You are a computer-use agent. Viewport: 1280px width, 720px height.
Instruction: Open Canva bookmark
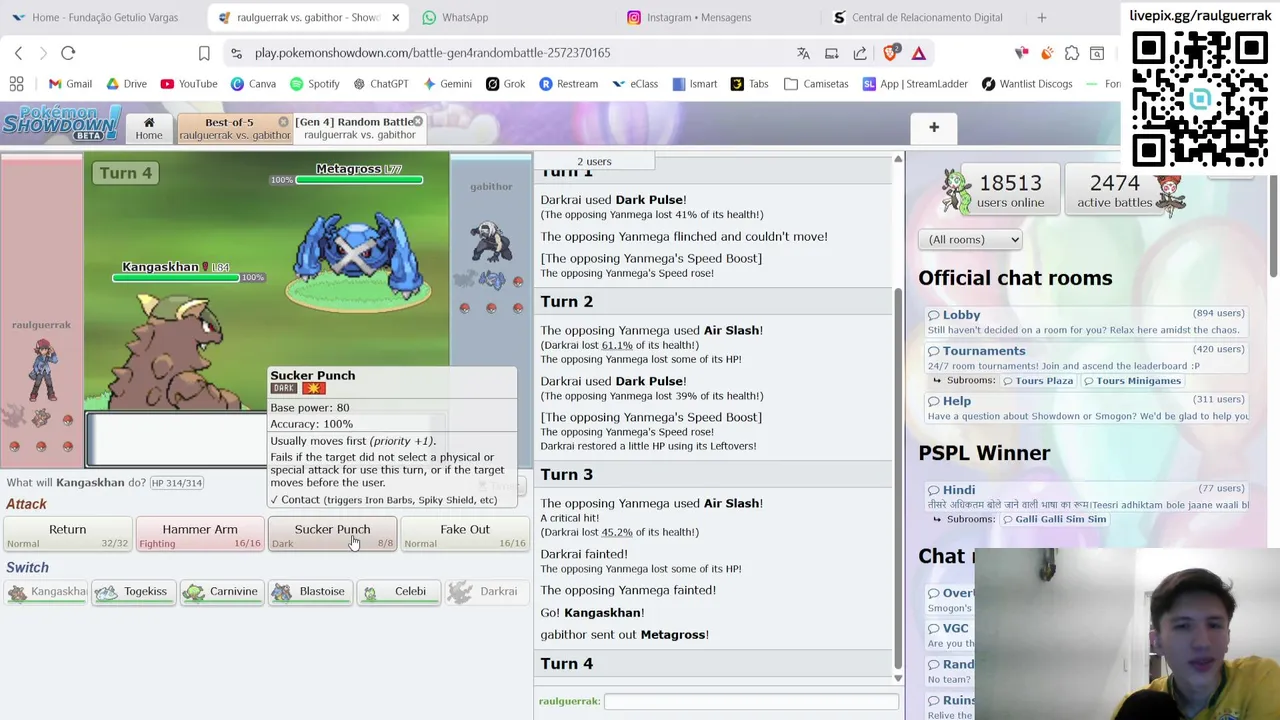coord(253,84)
